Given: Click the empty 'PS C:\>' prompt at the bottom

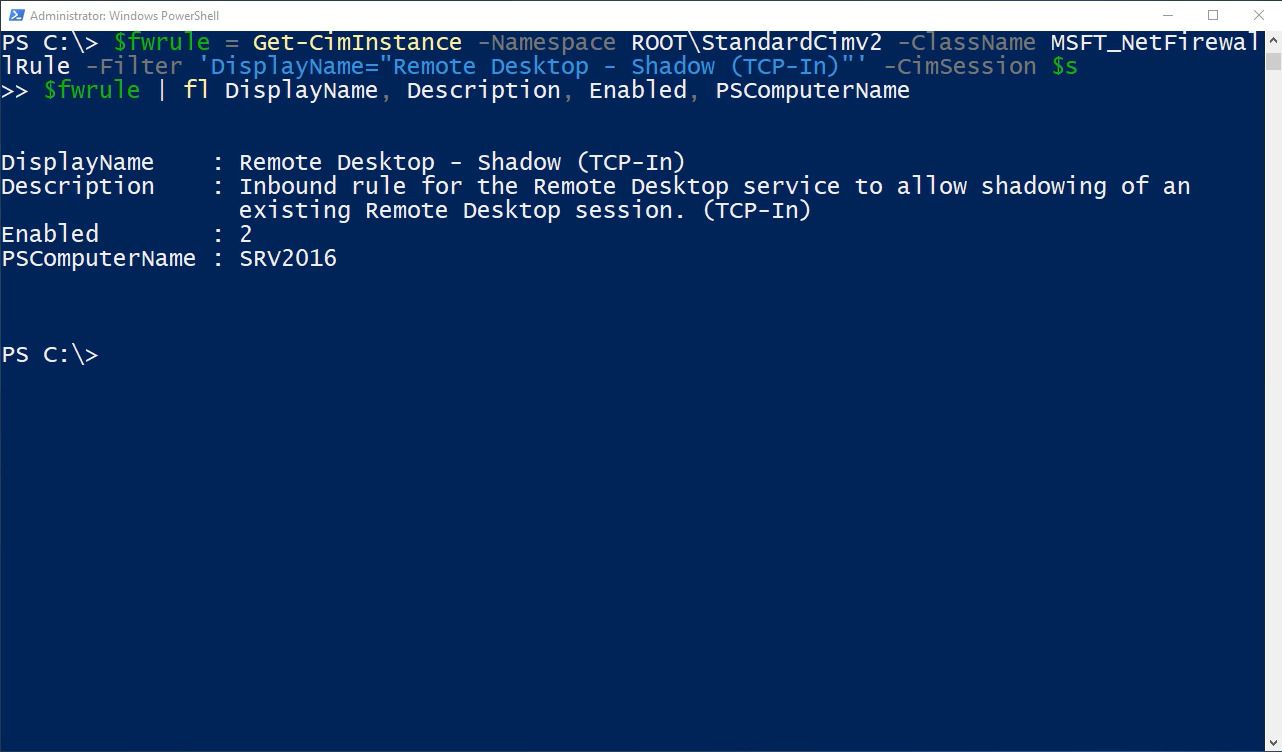Looking at the screenshot, I should tap(50, 354).
